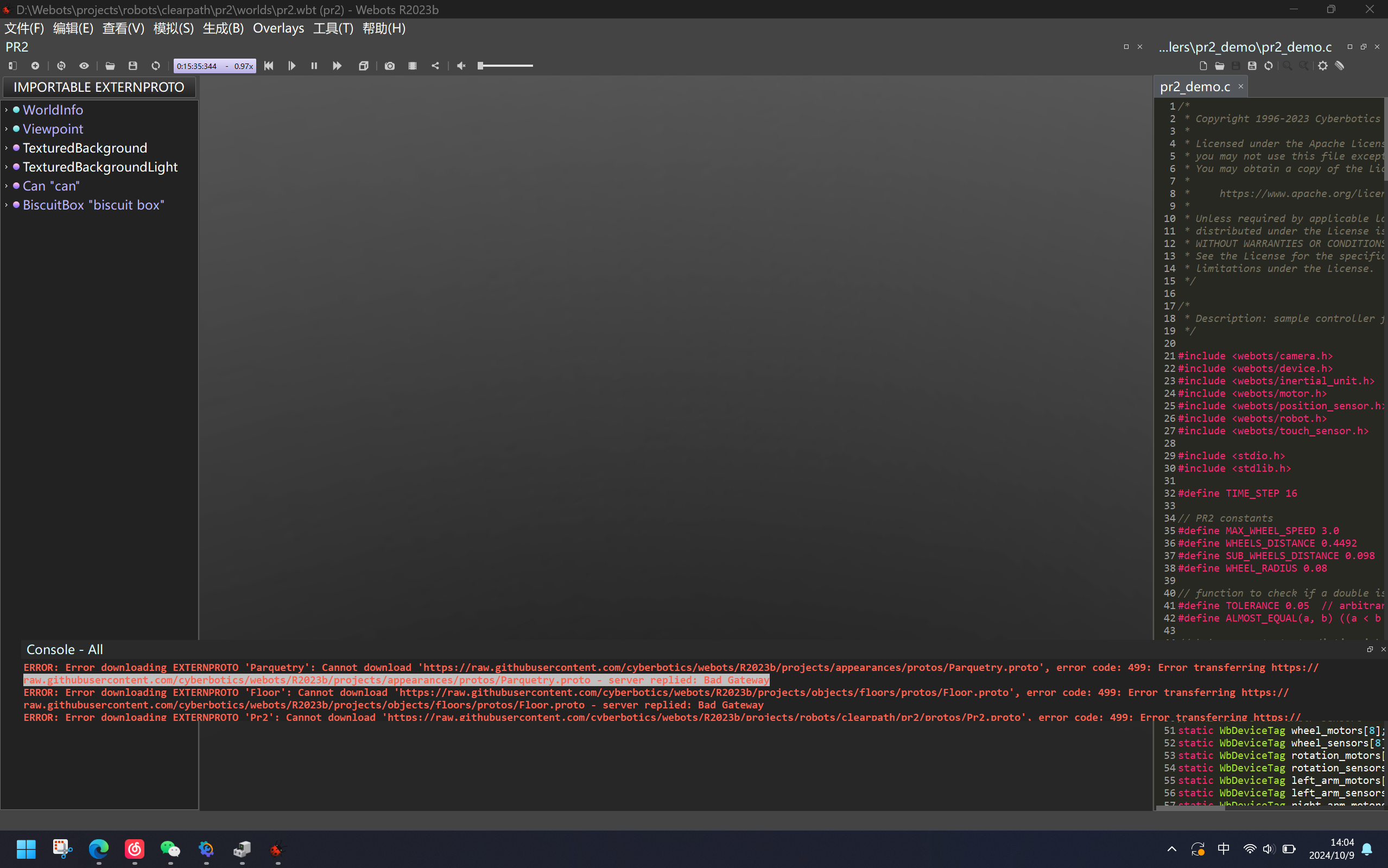Clean the build with the brush icon
The height and width of the screenshot is (868, 1388).
1340,66
